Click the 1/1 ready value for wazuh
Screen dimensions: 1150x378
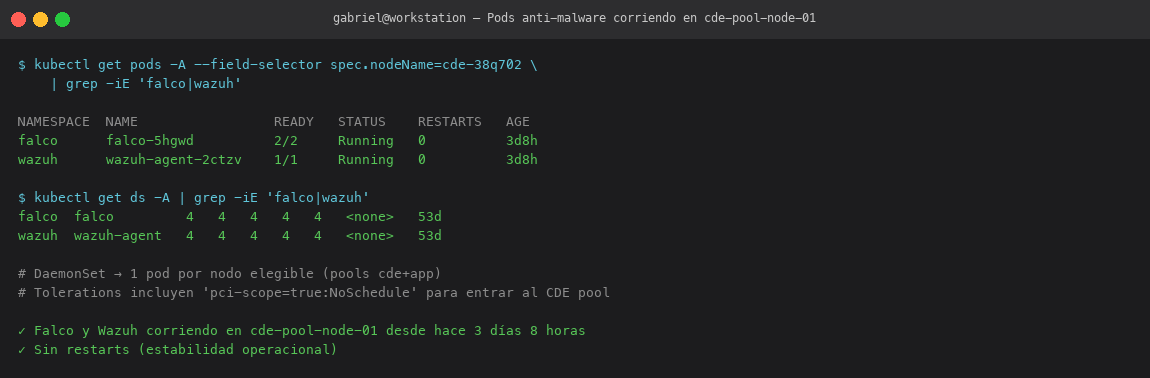285,160
